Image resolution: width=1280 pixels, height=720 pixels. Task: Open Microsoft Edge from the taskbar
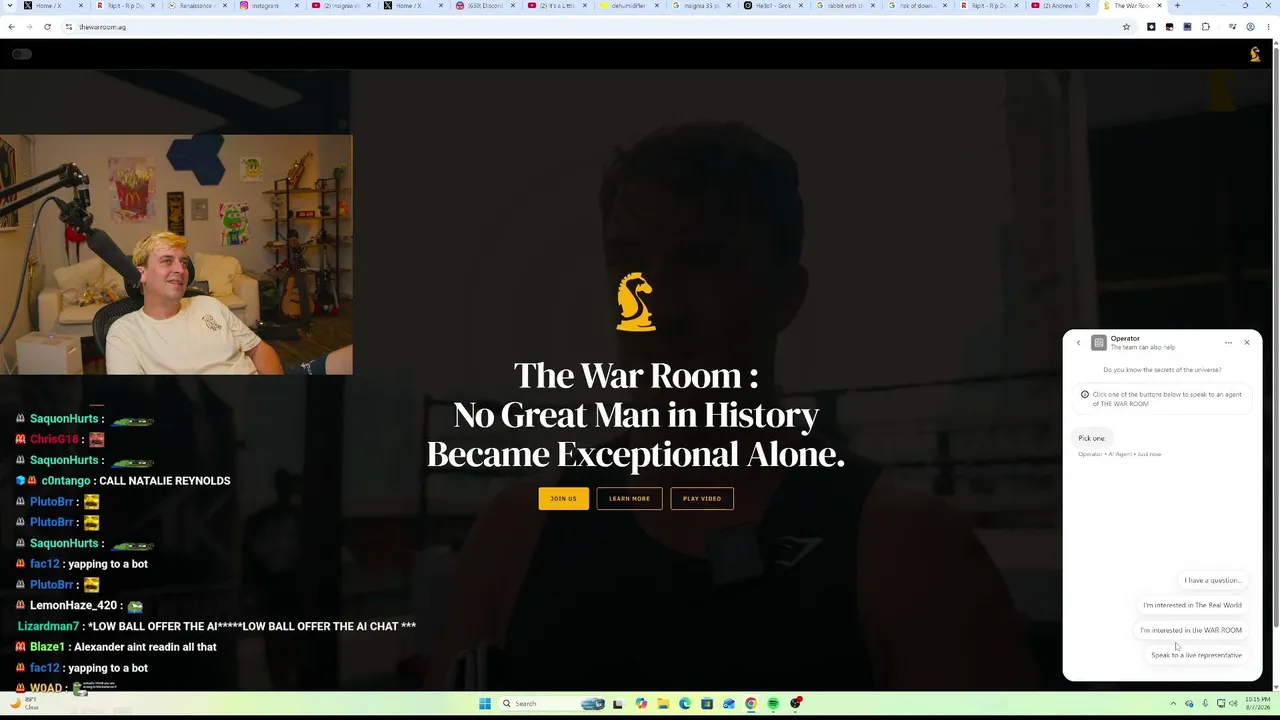(x=685, y=704)
